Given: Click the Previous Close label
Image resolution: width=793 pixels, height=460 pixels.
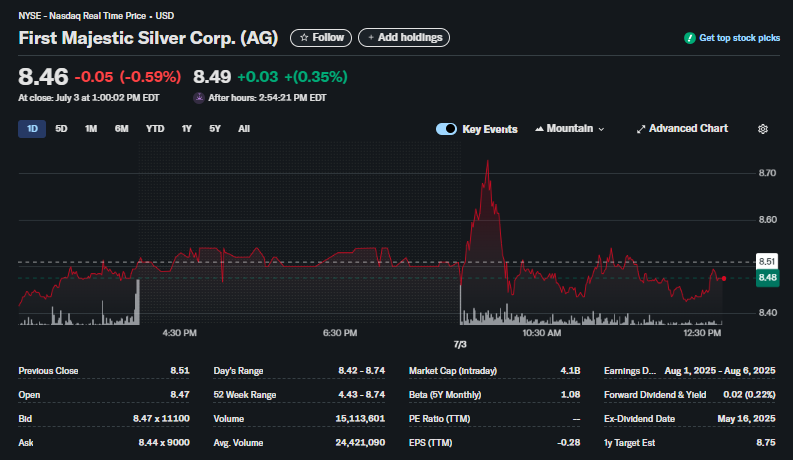Looking at the screenshot, I should 48,371.
